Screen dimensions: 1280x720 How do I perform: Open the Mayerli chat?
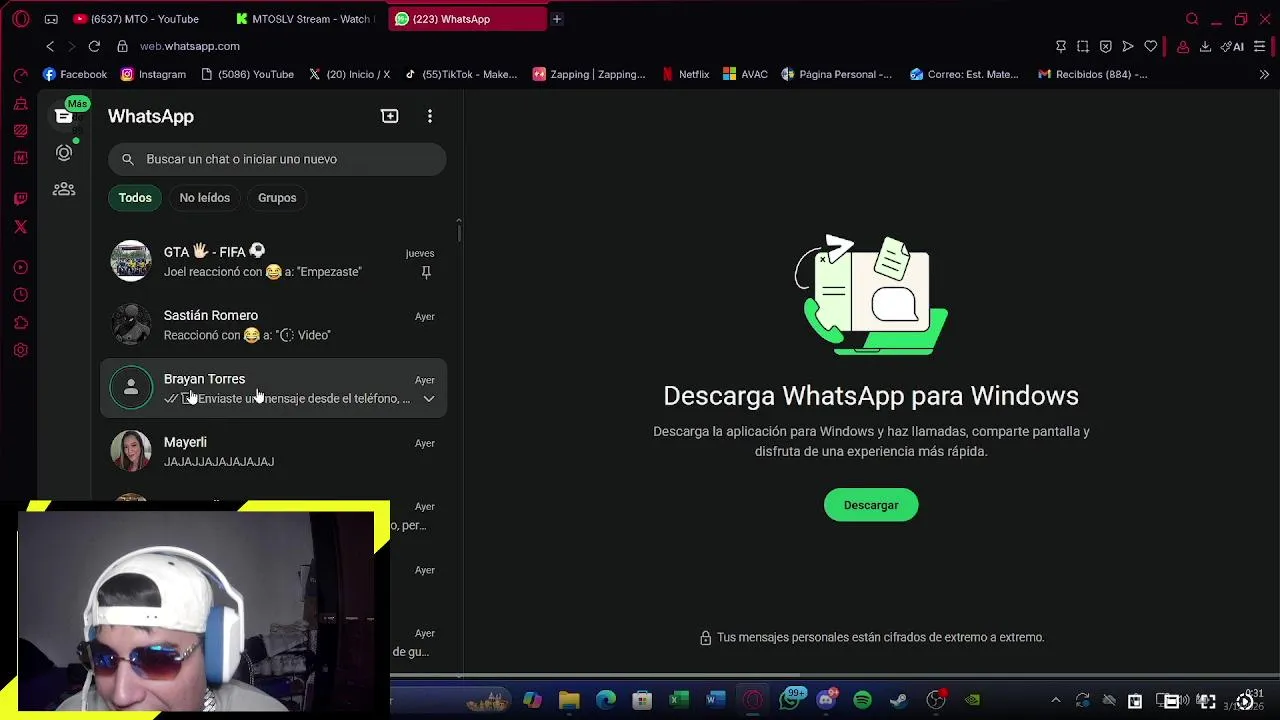pos(273,451)
